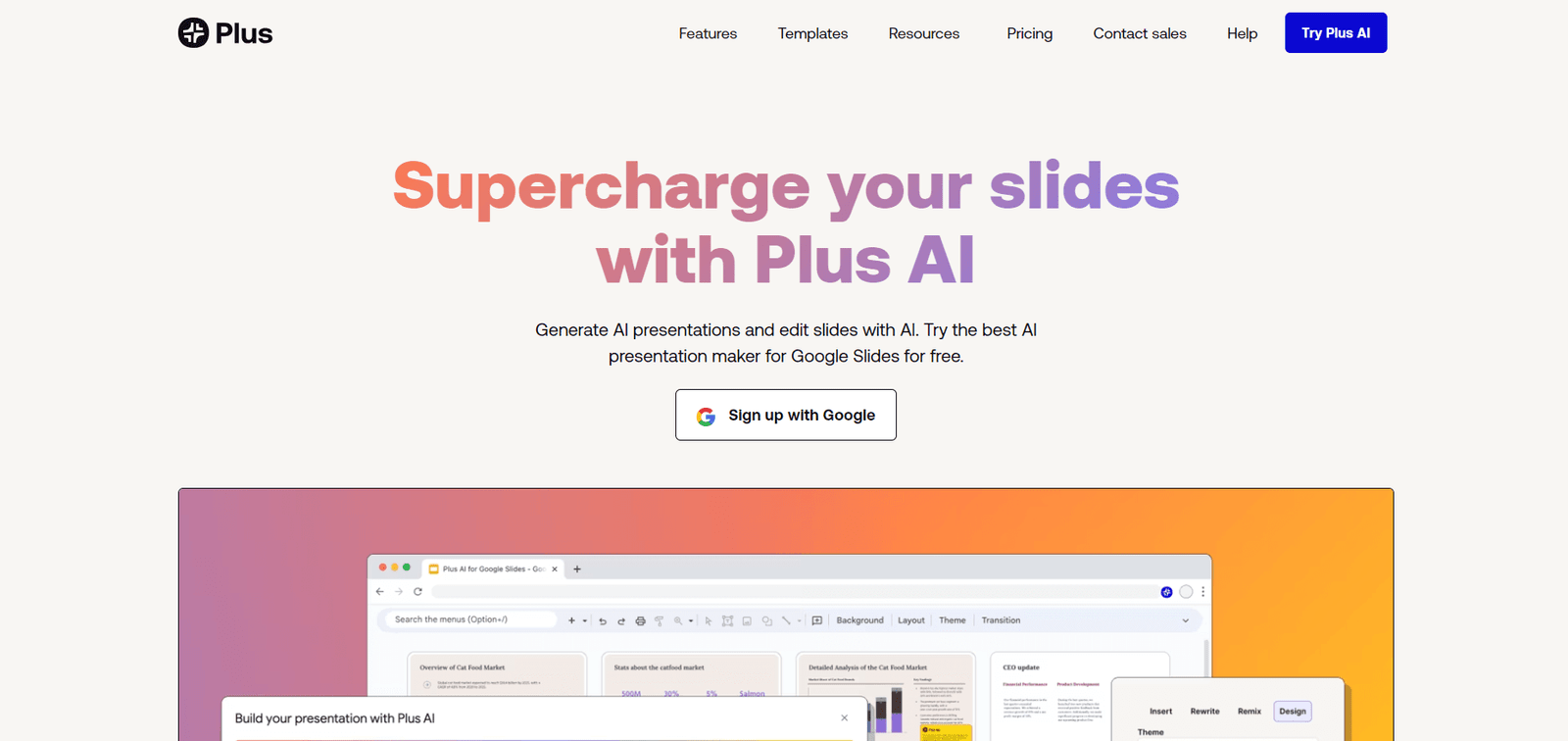Image resolution: width=1568 pixels, height=741 pixels.
Task: Collapse toolbar with the chevron arrow
Action: [x=1186, y=620]
